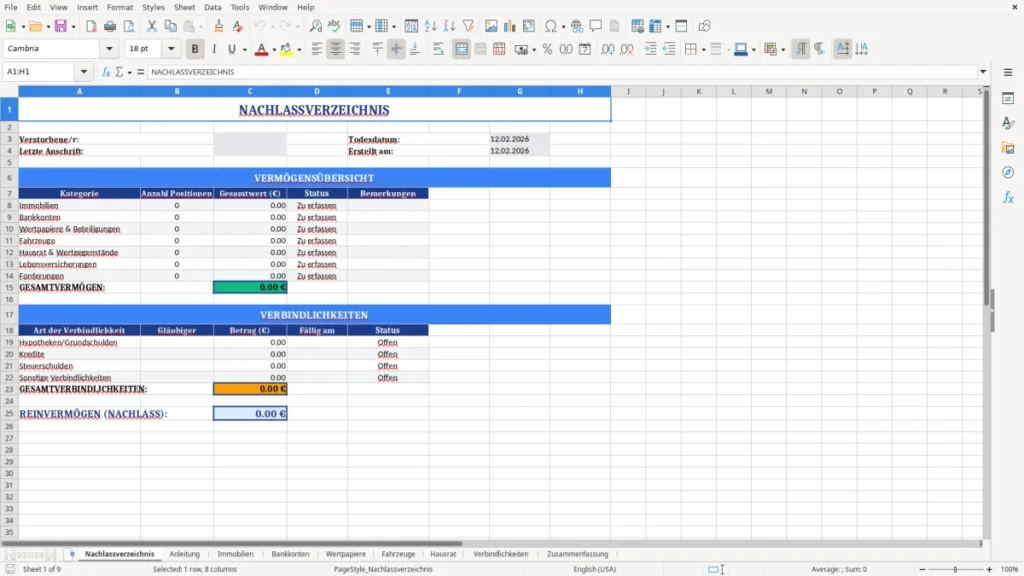Open Find and Replace
The image size is (1024, 576).
point(315,26)
